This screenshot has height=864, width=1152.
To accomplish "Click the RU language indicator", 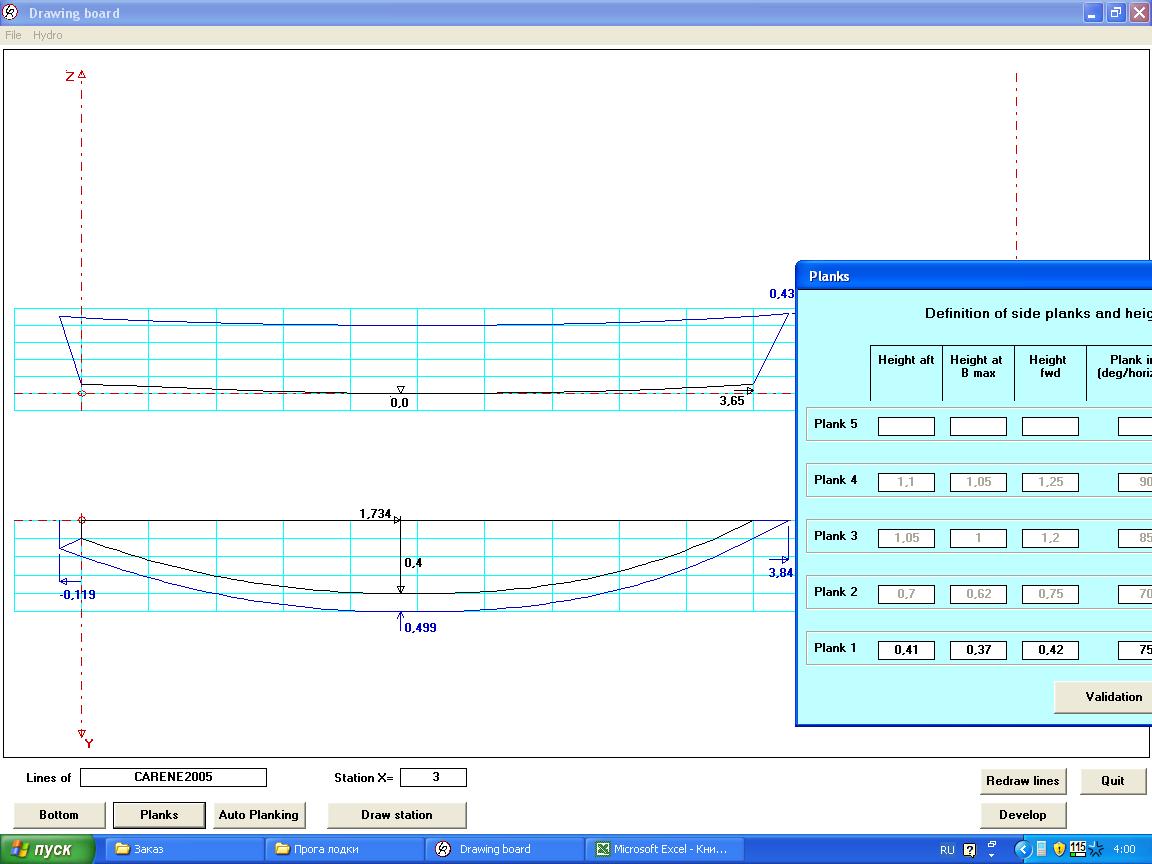I will (947, 850).
